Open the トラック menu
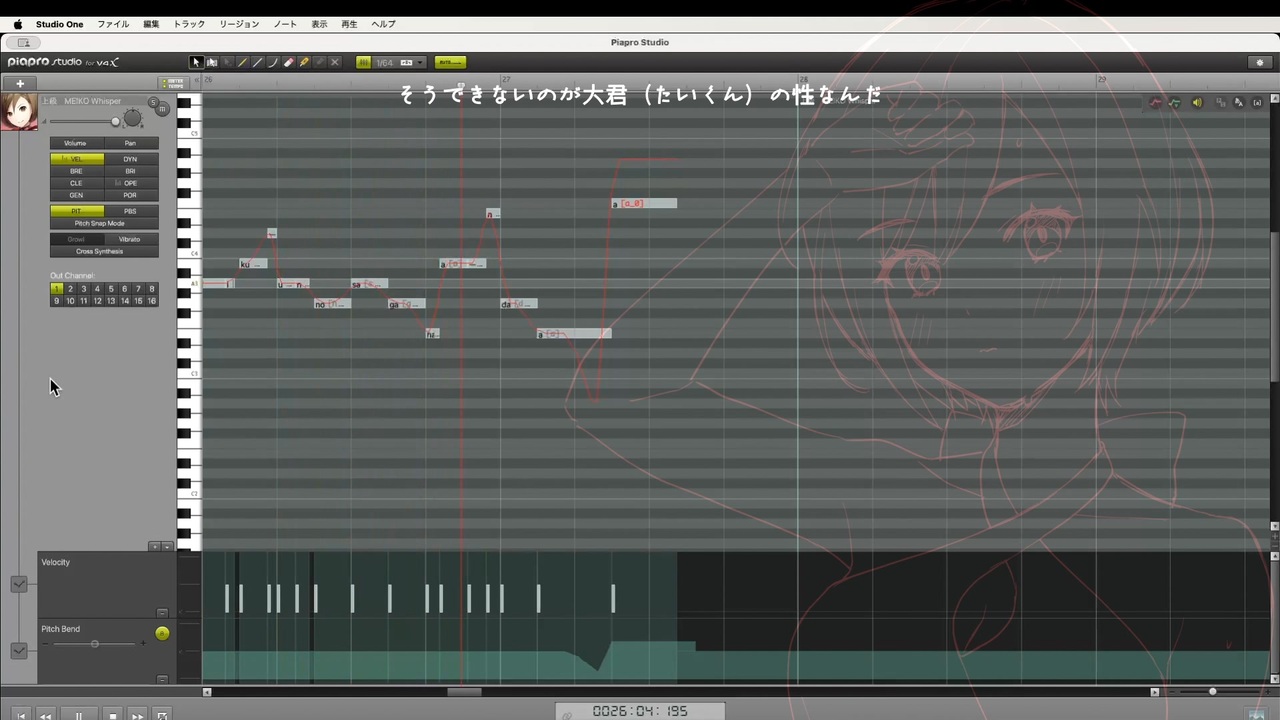The width and height of the screenshot is (1280, 720). [x=189, y=24]
